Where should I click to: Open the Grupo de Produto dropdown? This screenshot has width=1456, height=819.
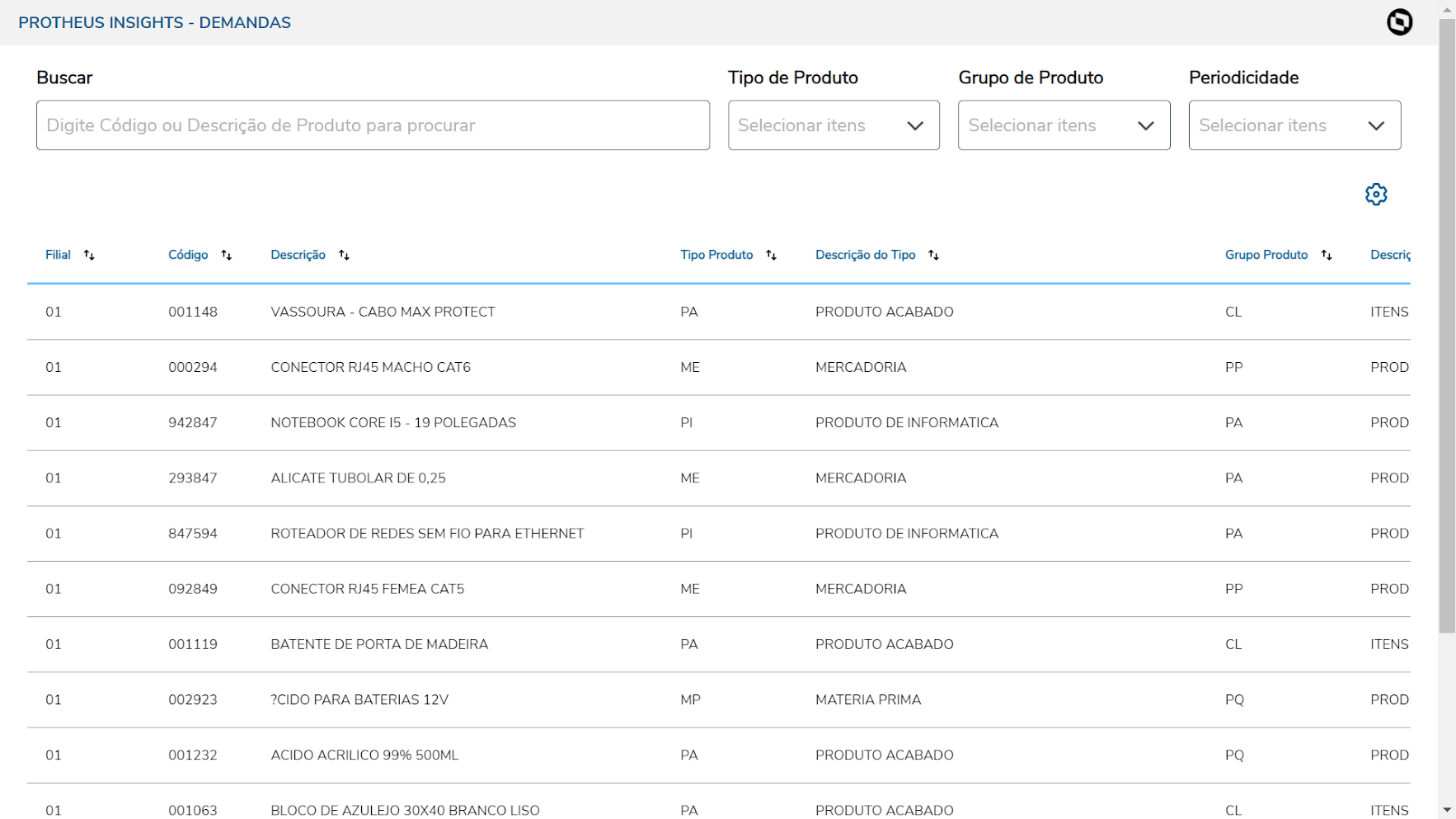tap(1064, 125)
